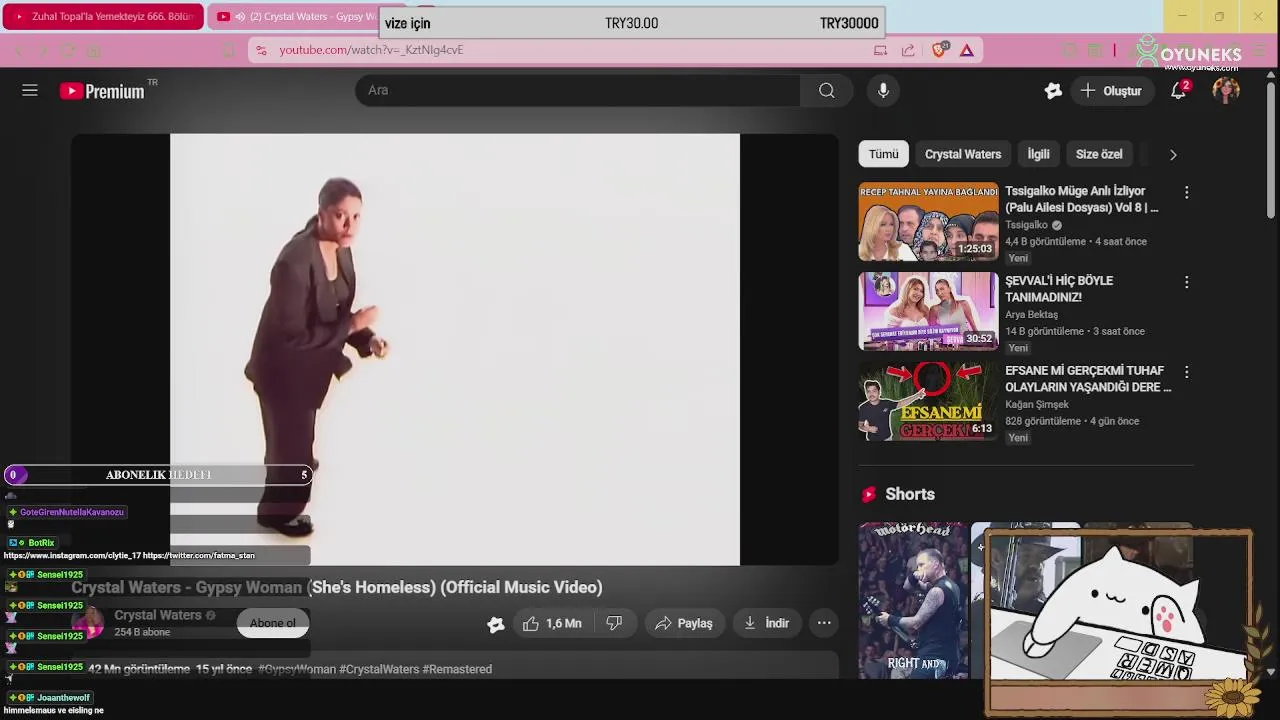Click the #CrystalWaters hashtag

(379, 669)
